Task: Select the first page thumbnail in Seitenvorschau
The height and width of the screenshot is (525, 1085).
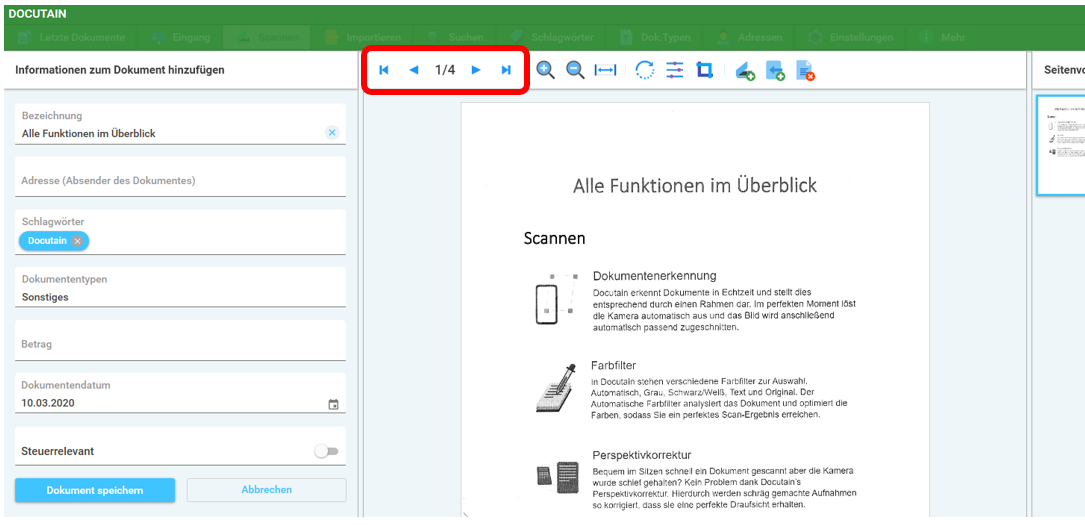Action: point(1061,145)
